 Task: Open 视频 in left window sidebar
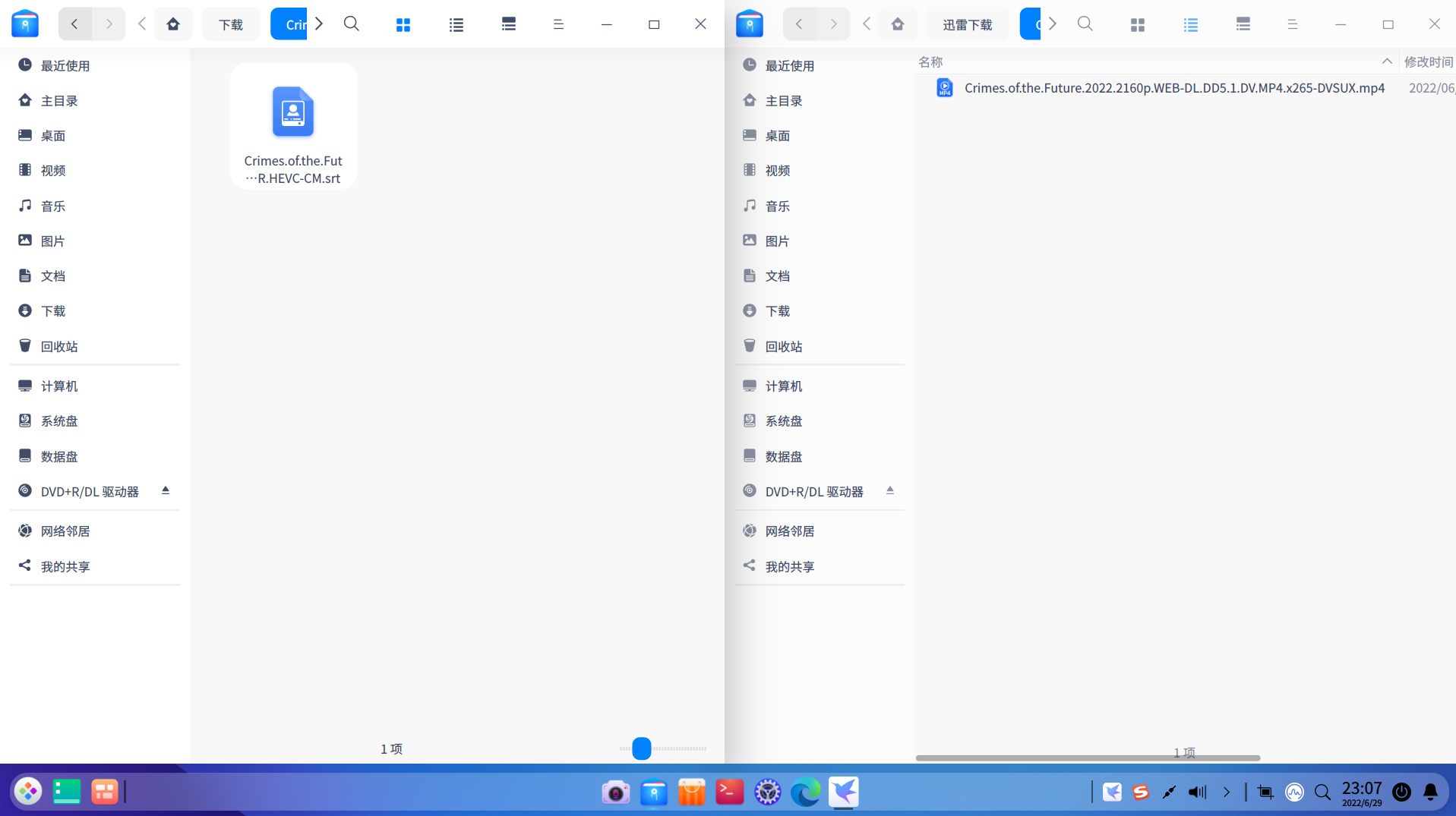[95, 170]
